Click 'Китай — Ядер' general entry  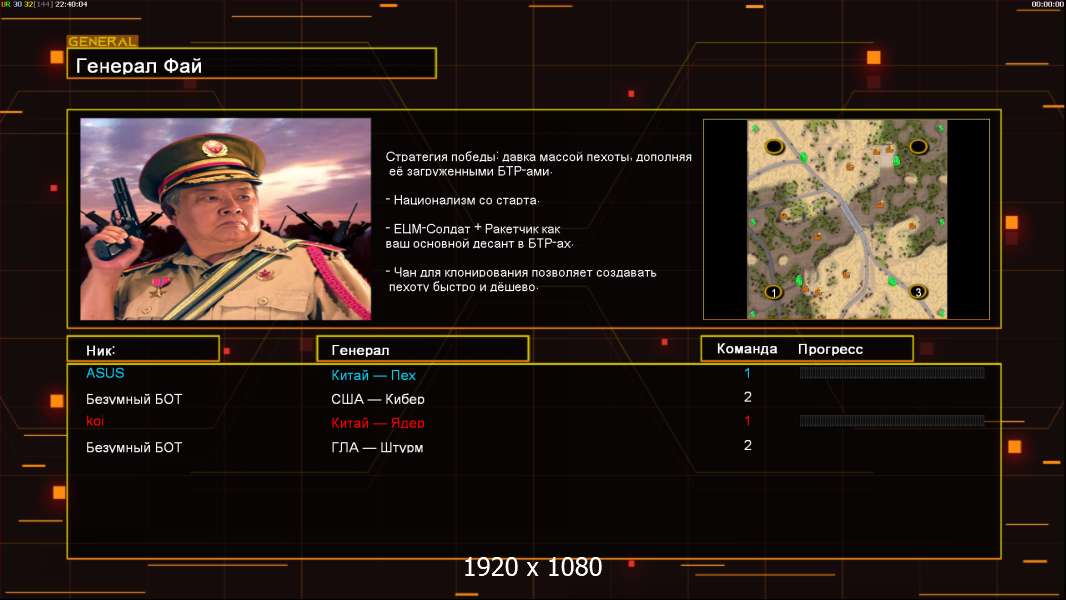(378, 423)
